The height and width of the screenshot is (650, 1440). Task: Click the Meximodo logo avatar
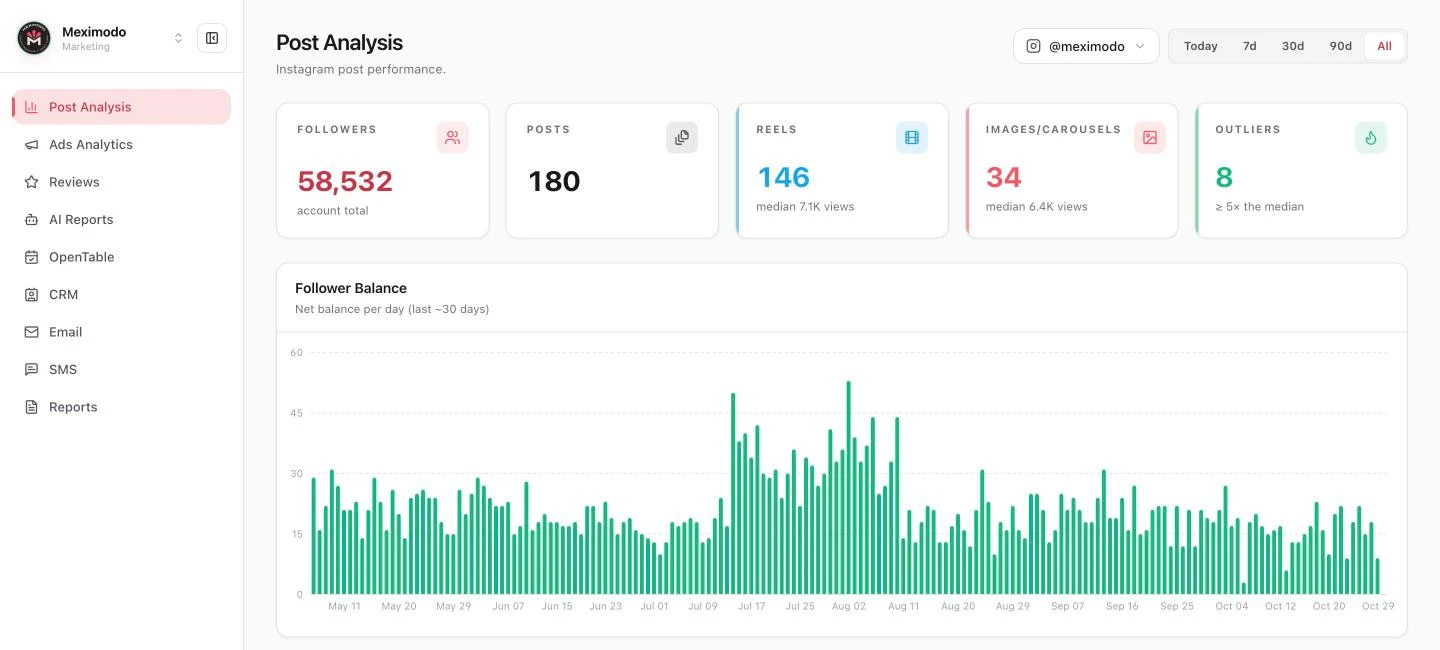coord(34,38)
